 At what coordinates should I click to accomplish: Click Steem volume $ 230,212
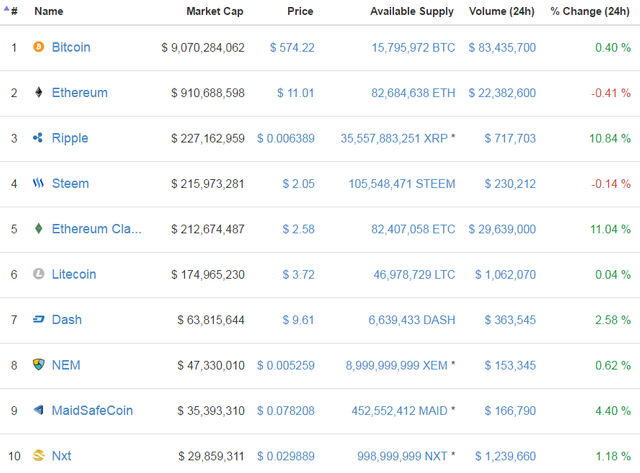pos(510,184)
